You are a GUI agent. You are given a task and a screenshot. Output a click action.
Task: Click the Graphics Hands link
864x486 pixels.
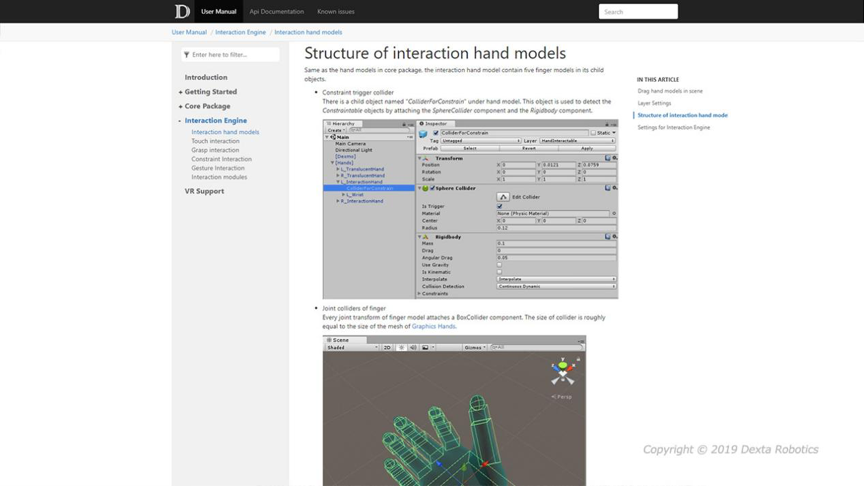coord(433,326)
